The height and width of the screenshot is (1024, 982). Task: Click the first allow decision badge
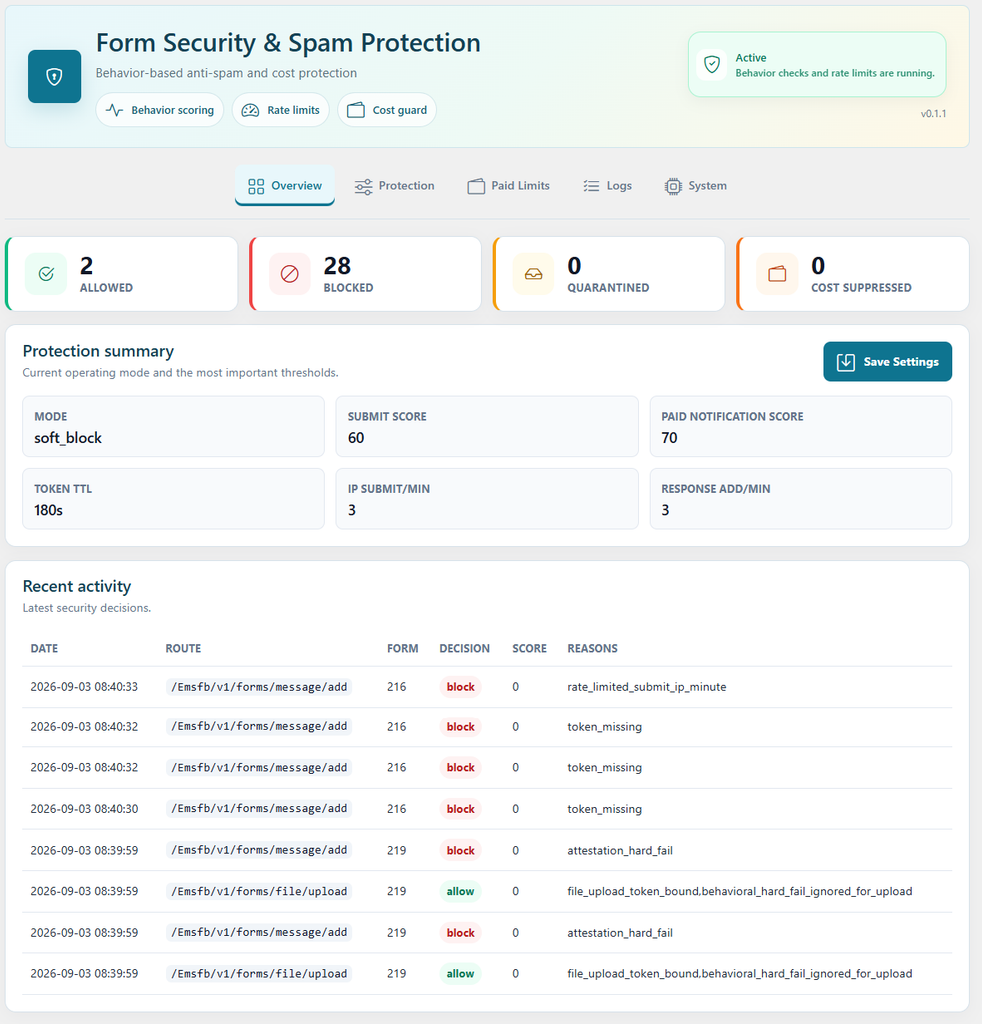click(x=460, y=891)
